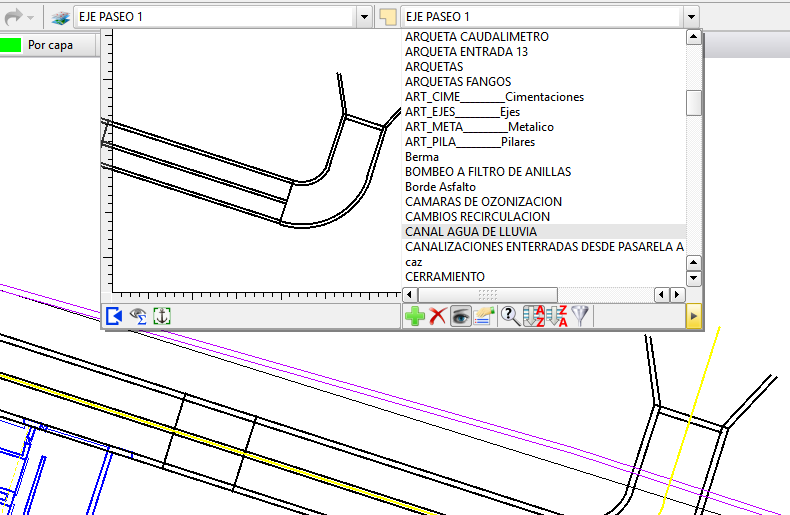Click the magnifier question search icon

[510, 316]
